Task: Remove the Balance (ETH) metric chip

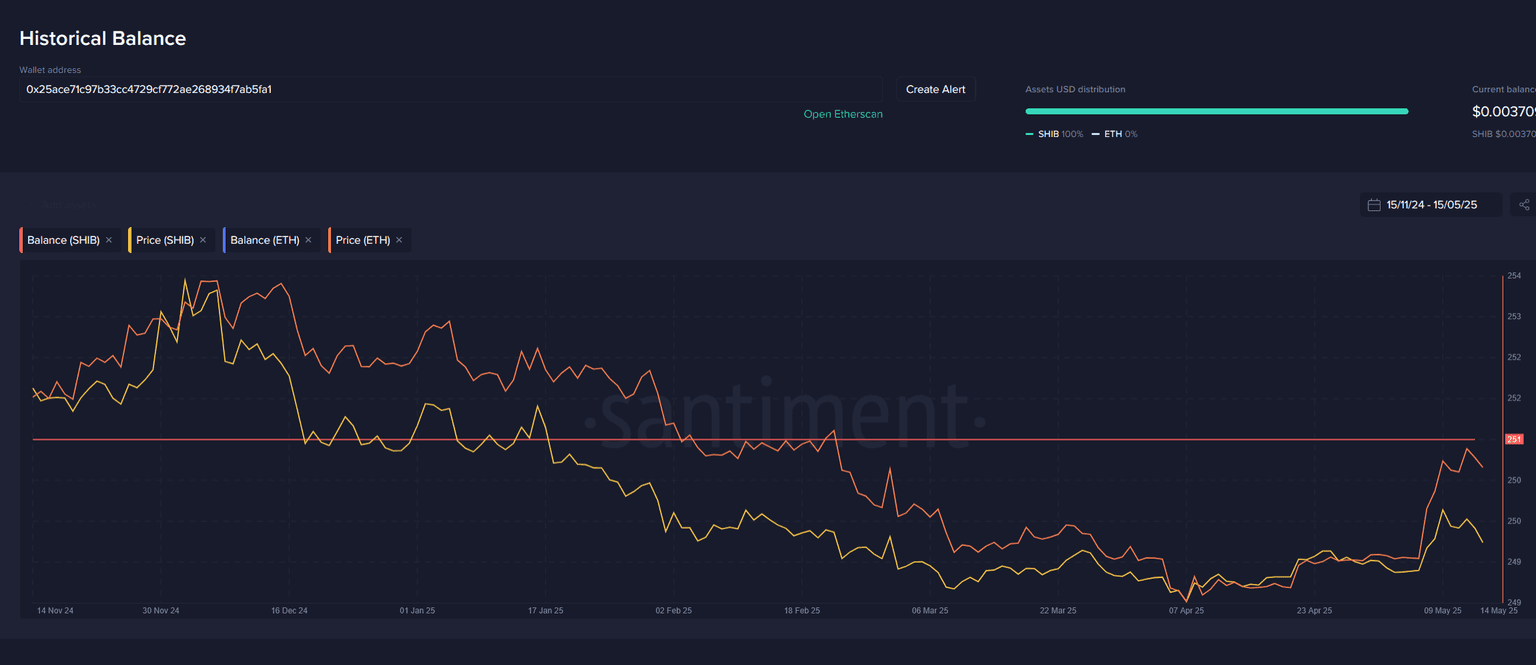Action: coord(308,240)
